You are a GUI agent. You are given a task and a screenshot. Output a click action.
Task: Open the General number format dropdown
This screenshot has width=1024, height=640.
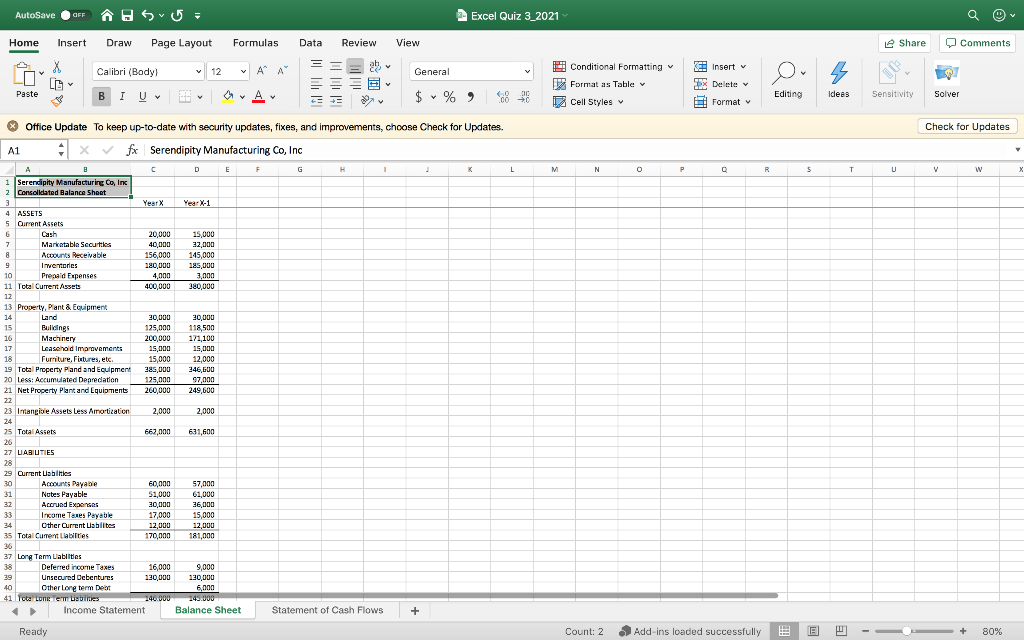tap(526, 71)
